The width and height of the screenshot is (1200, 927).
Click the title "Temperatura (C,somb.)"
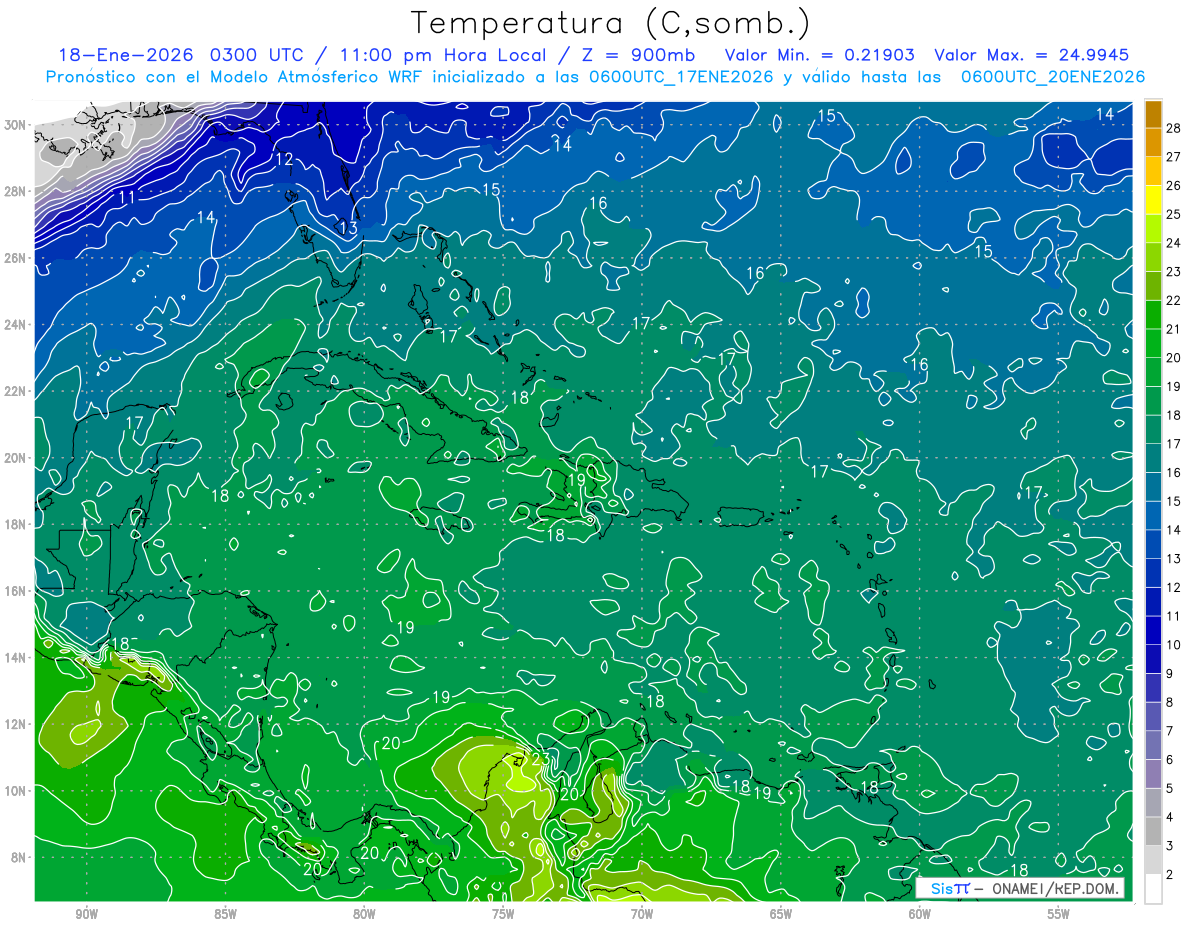coord(611,24)
